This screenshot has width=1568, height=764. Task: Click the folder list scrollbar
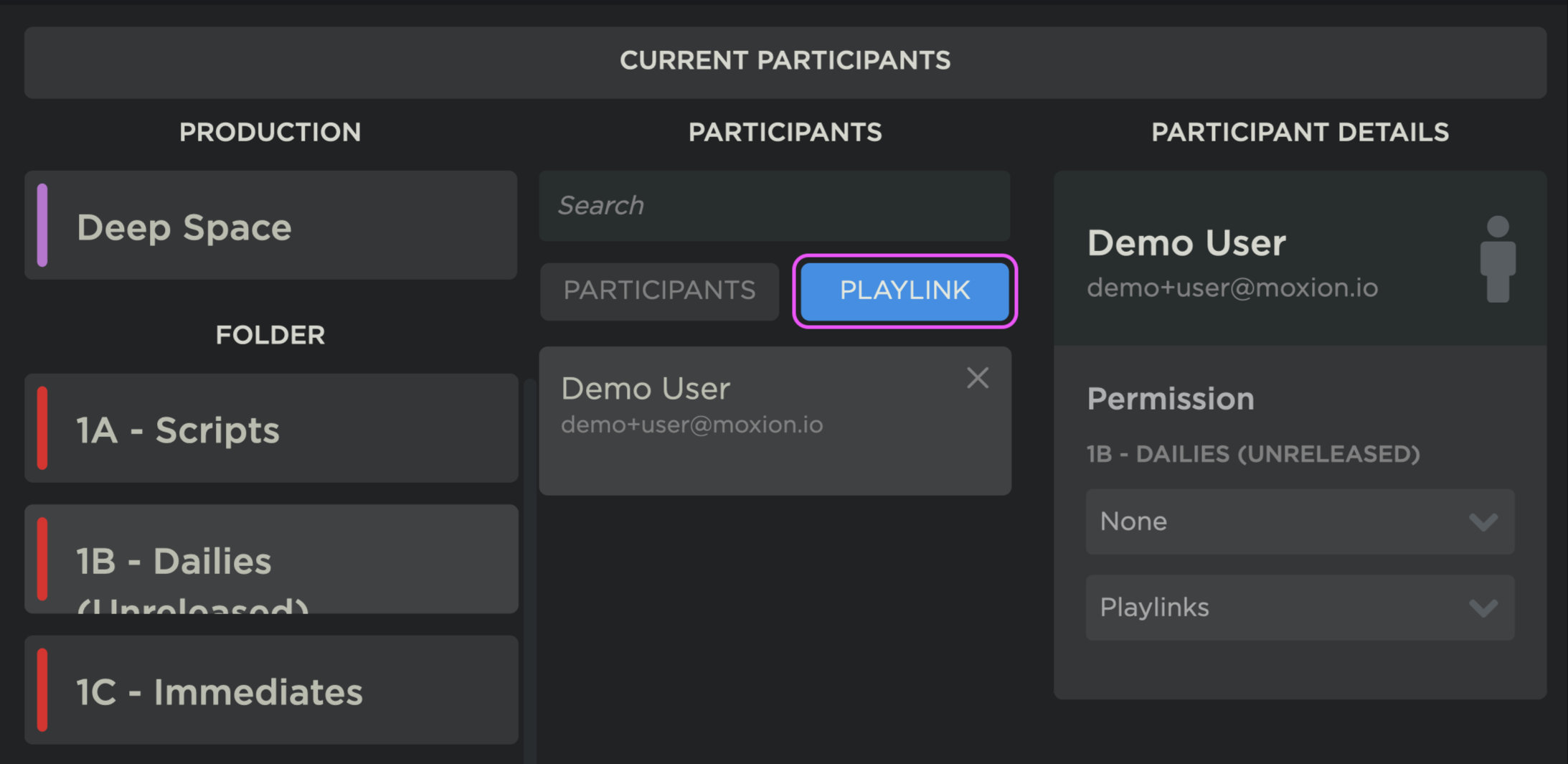[529, 571]
